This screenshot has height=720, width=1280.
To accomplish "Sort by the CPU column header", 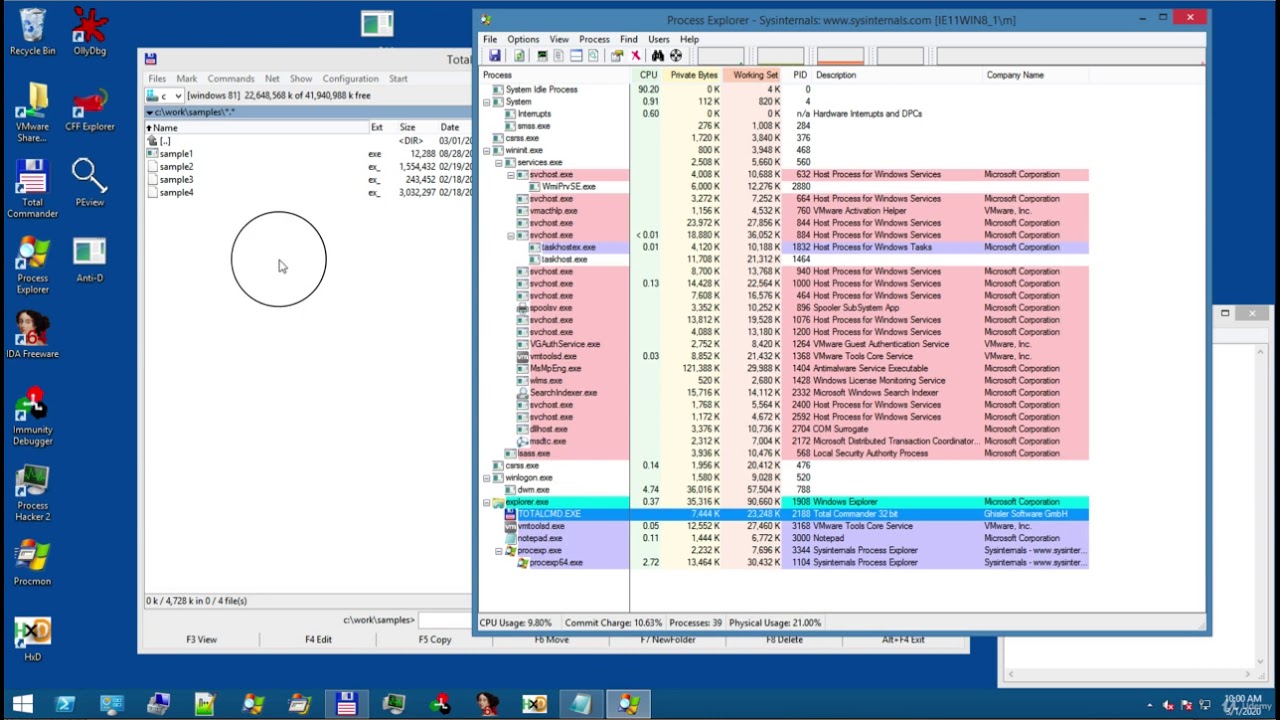I will (x=648, y=75).
